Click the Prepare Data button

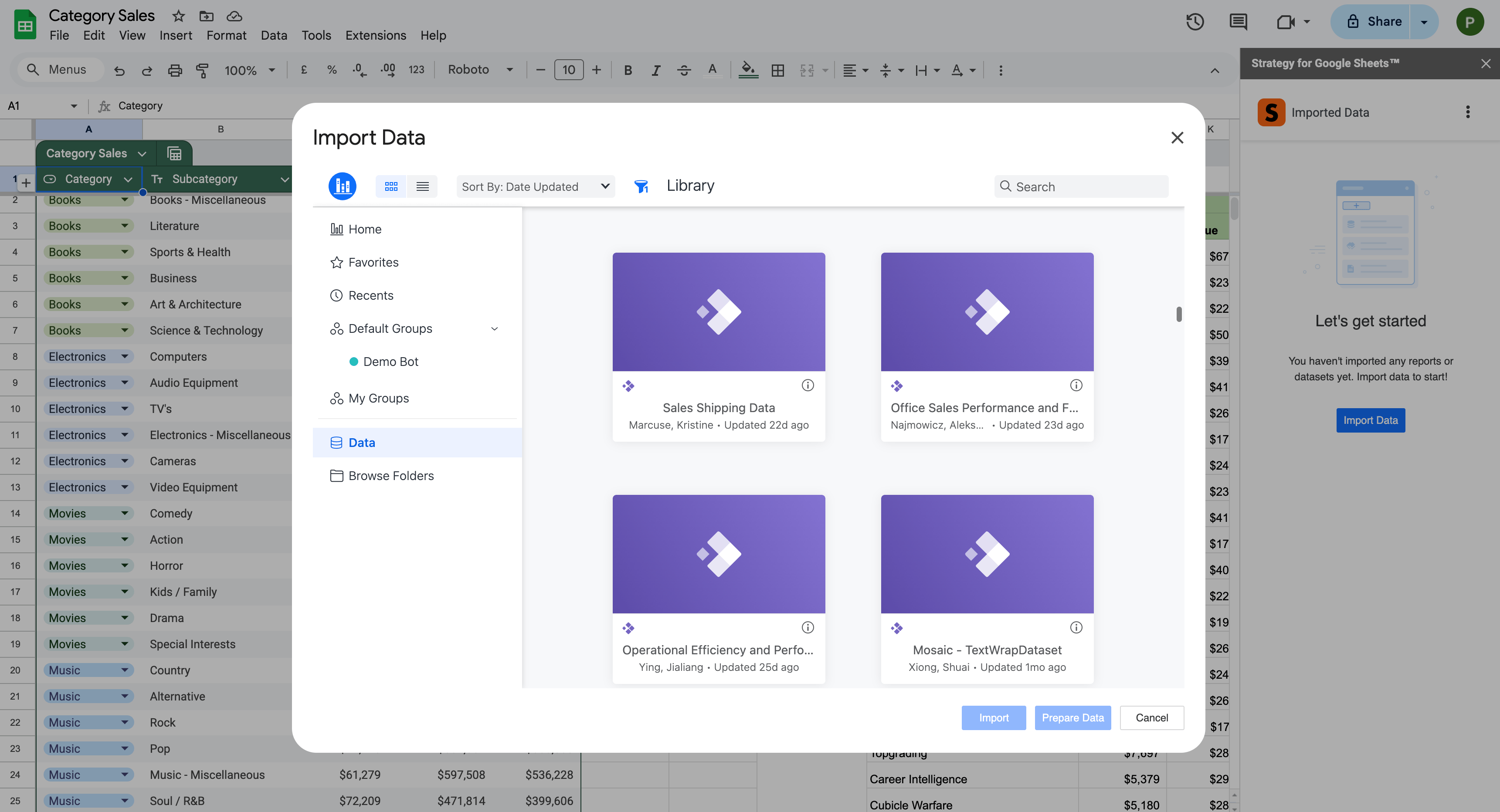pos(1072,718)
